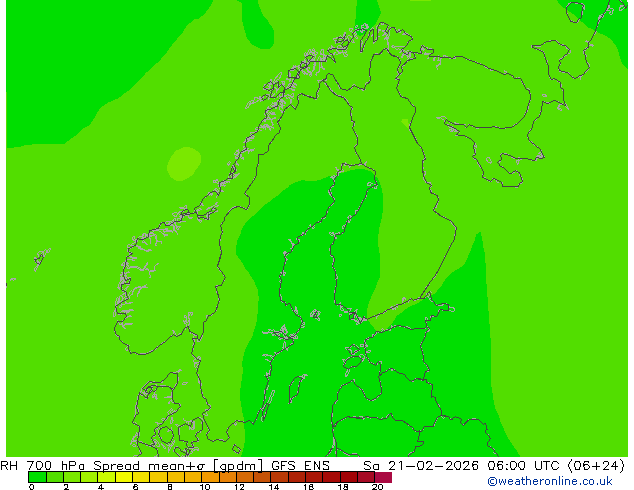Choose the legend swatch just right of label 16
The image size is (634, 490).
click(314, 477)
